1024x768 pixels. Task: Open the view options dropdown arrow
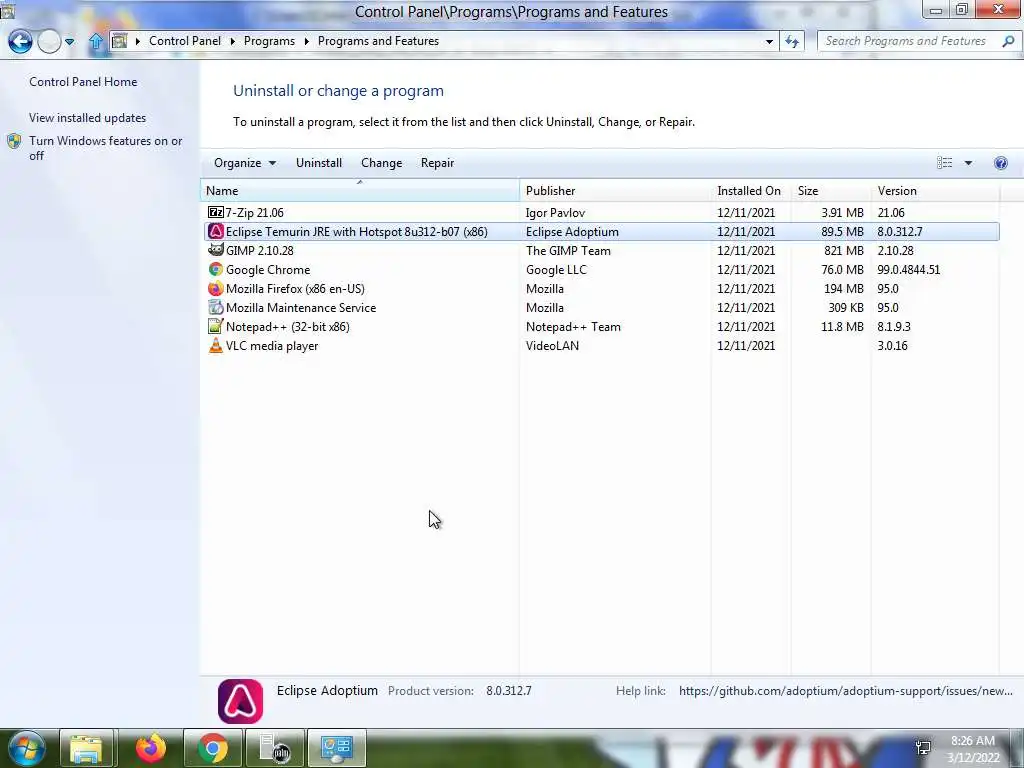[968, 163]
